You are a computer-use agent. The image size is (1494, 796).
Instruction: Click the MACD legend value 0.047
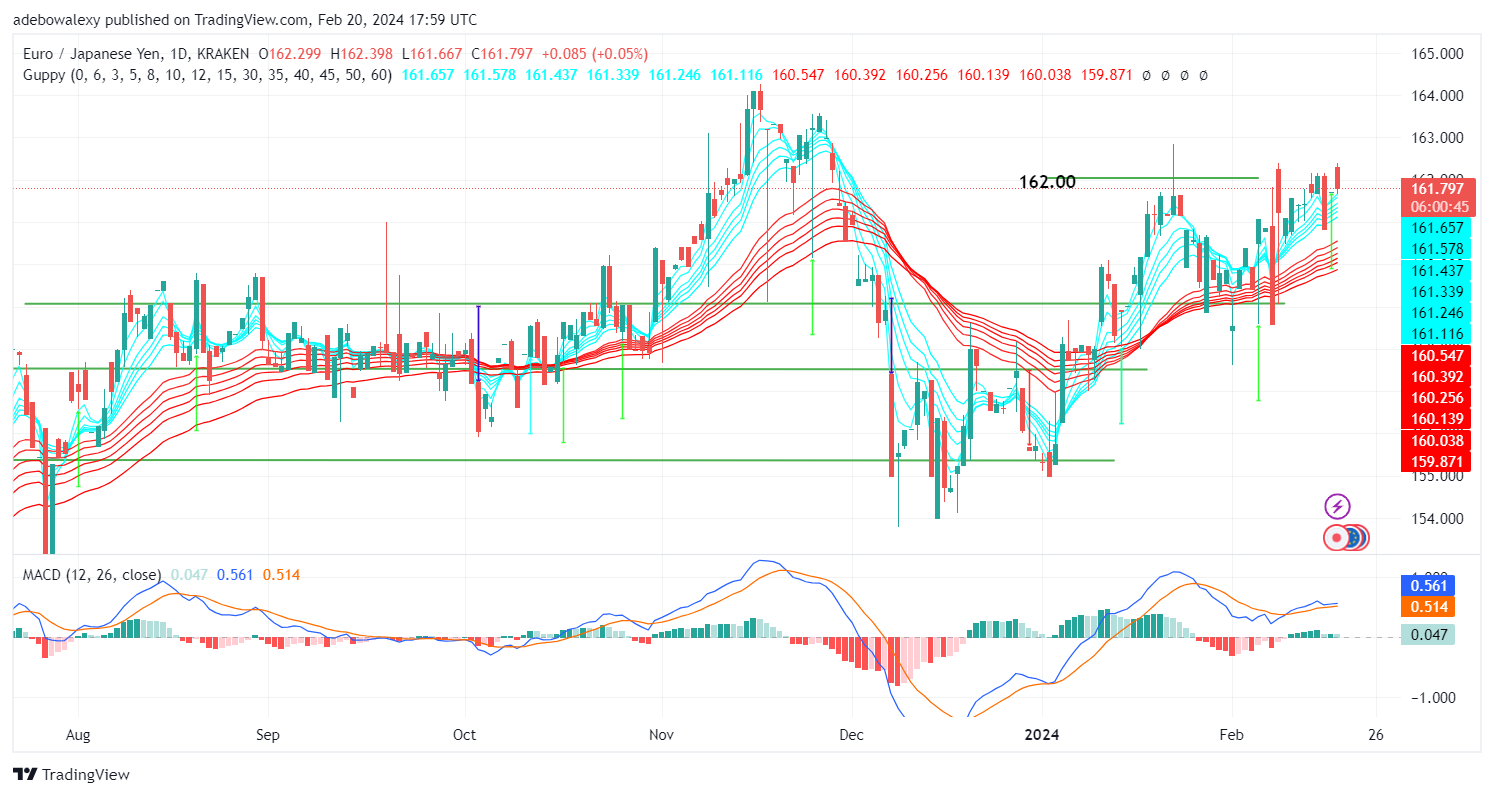click(x=189, y=575)
